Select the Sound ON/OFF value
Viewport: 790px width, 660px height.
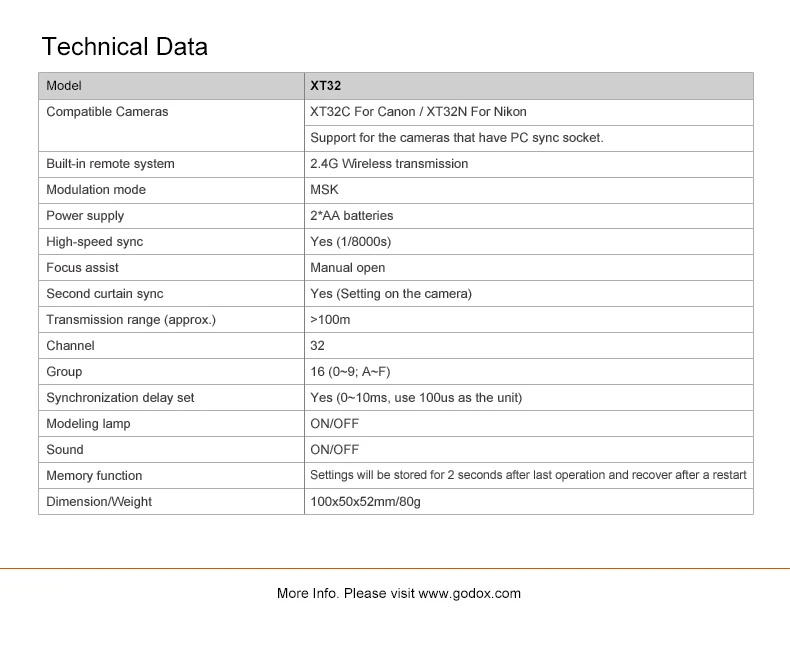(x=335, y=450)
